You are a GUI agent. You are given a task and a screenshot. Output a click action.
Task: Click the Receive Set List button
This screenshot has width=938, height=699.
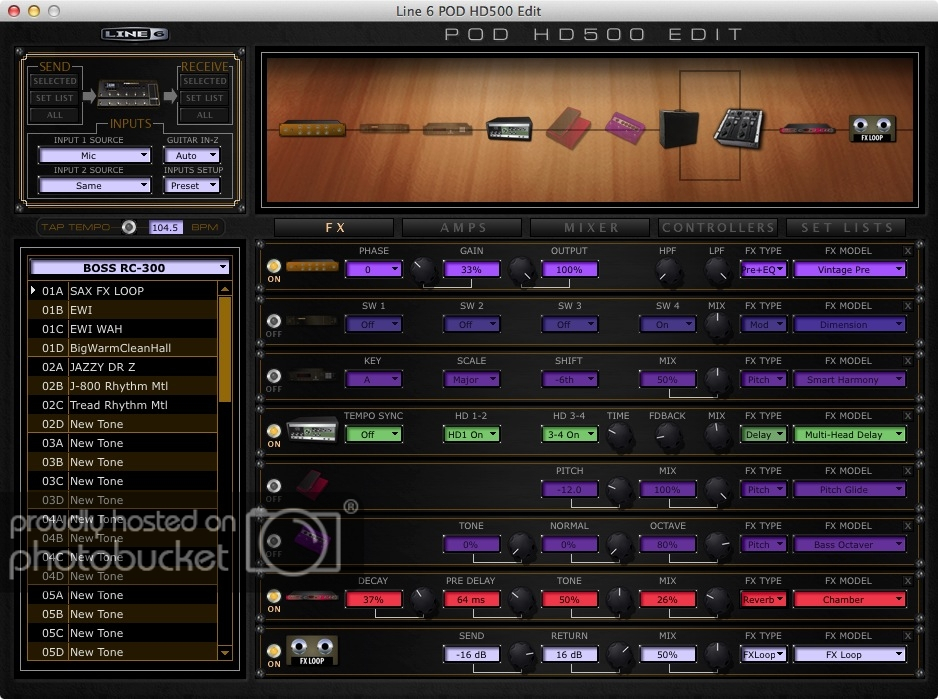[204, 98]
